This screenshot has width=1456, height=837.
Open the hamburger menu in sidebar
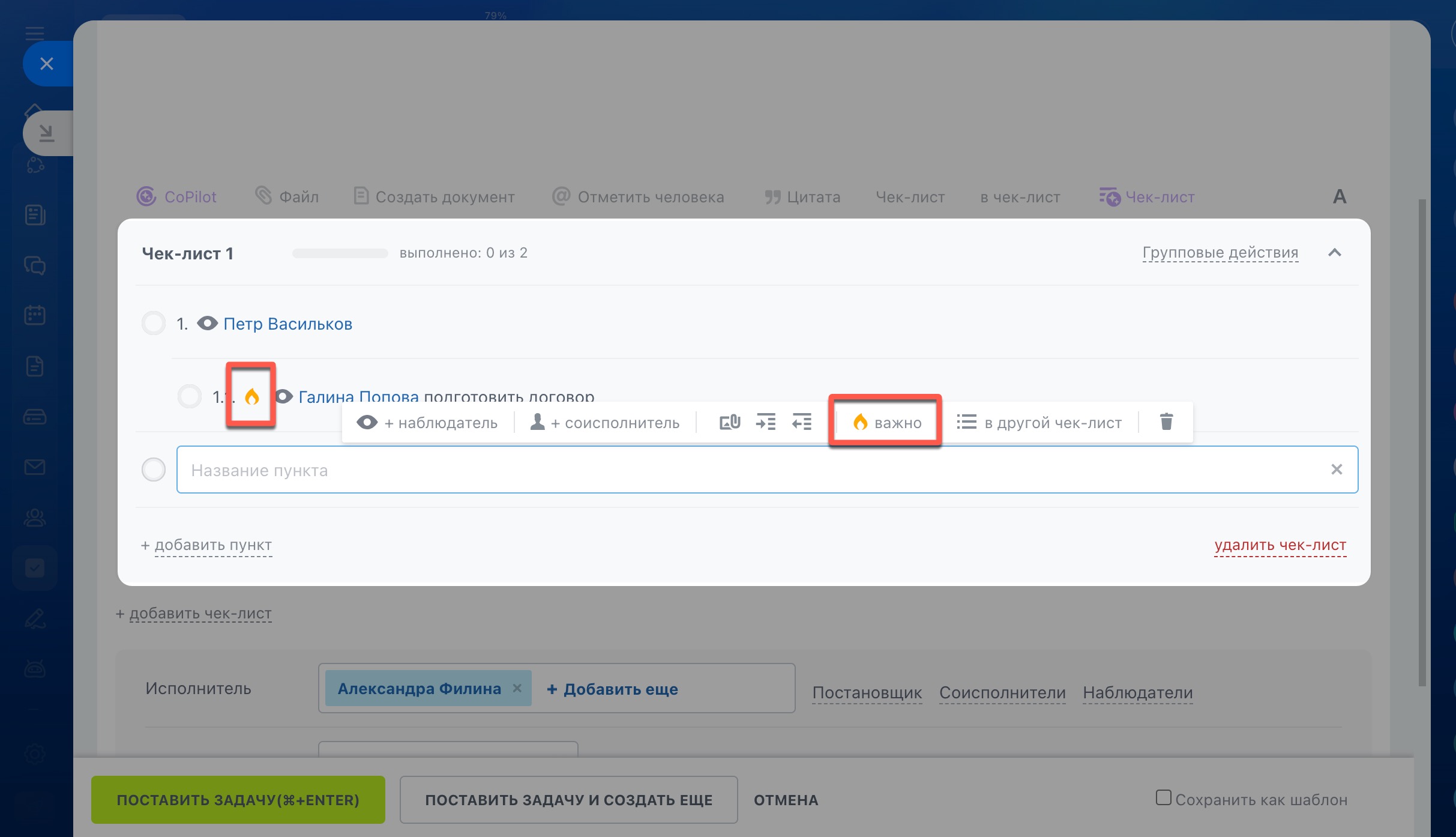click(35, 32)
